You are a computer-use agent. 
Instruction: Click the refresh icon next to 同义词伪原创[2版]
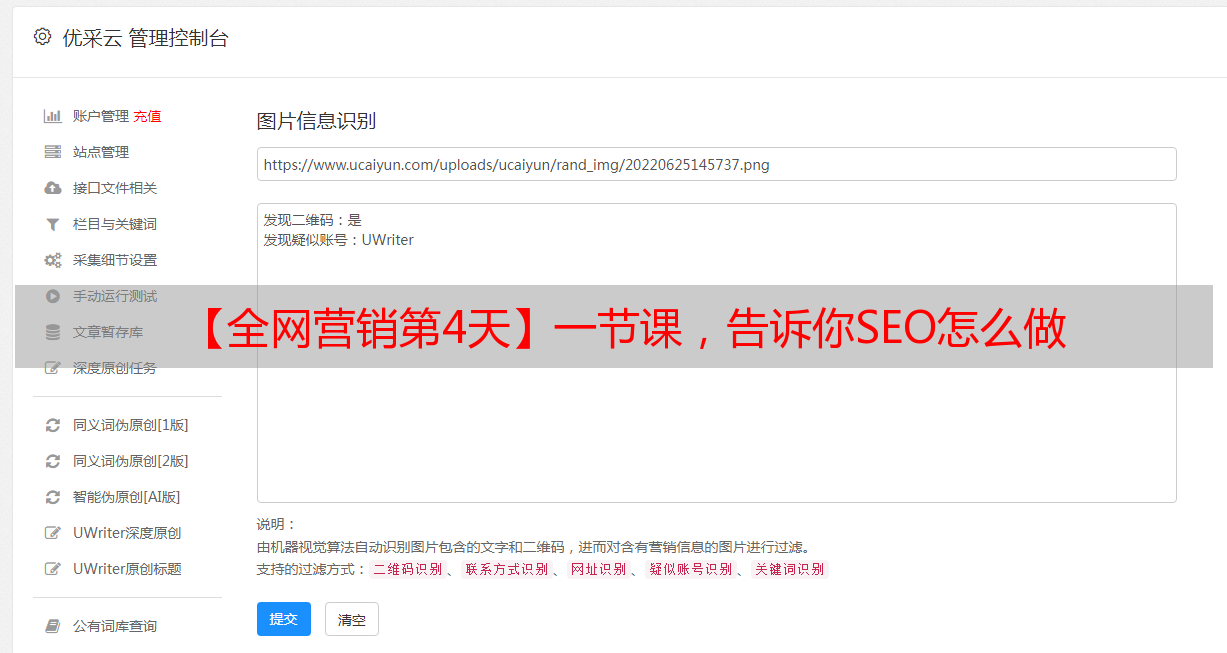point(53,461)
